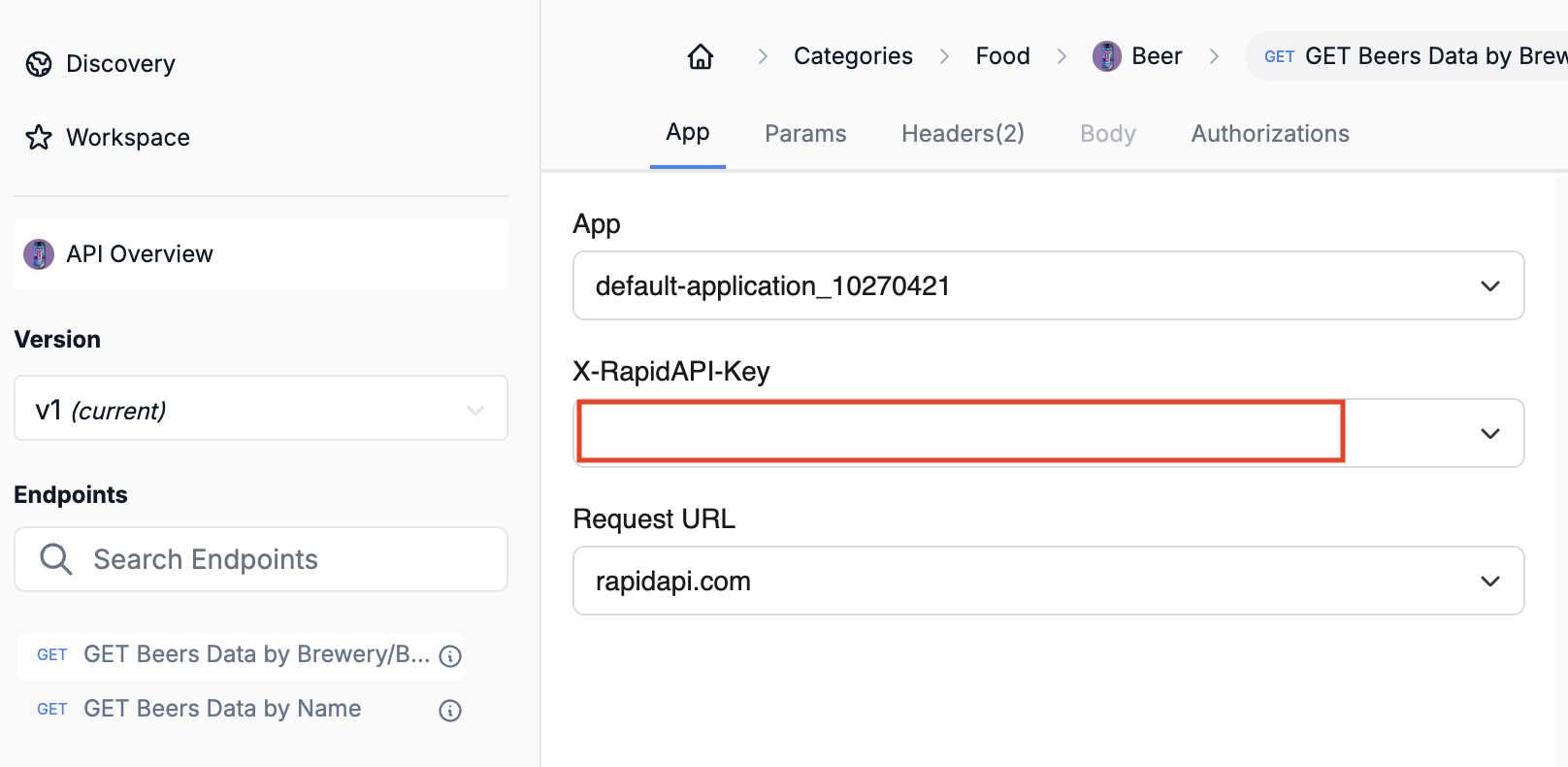Click the Workspace star icon
1568x767 pixels.
pyautogui.click(x=39, y=138)
